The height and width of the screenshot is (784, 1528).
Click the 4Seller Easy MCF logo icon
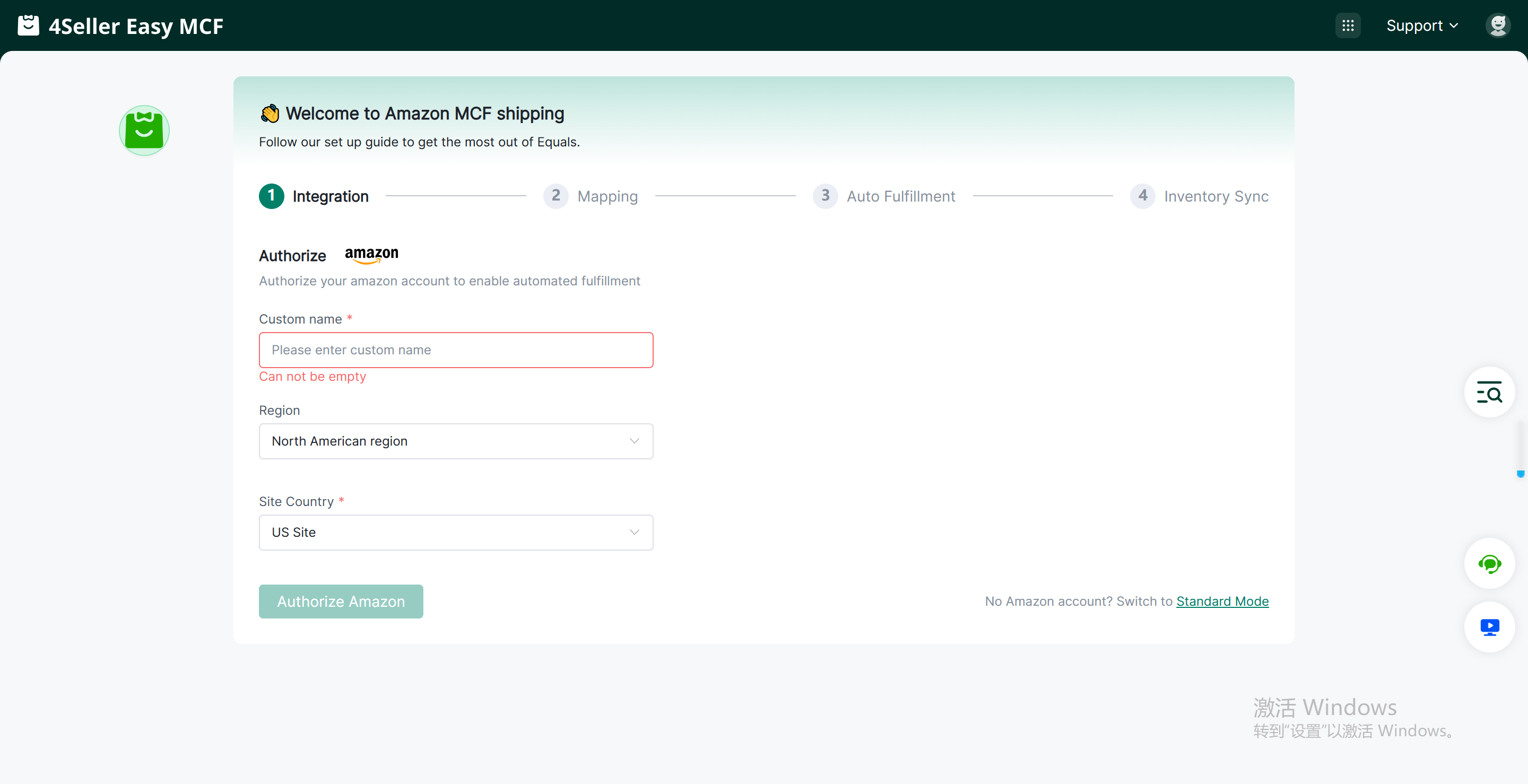[x=28, y=25]
